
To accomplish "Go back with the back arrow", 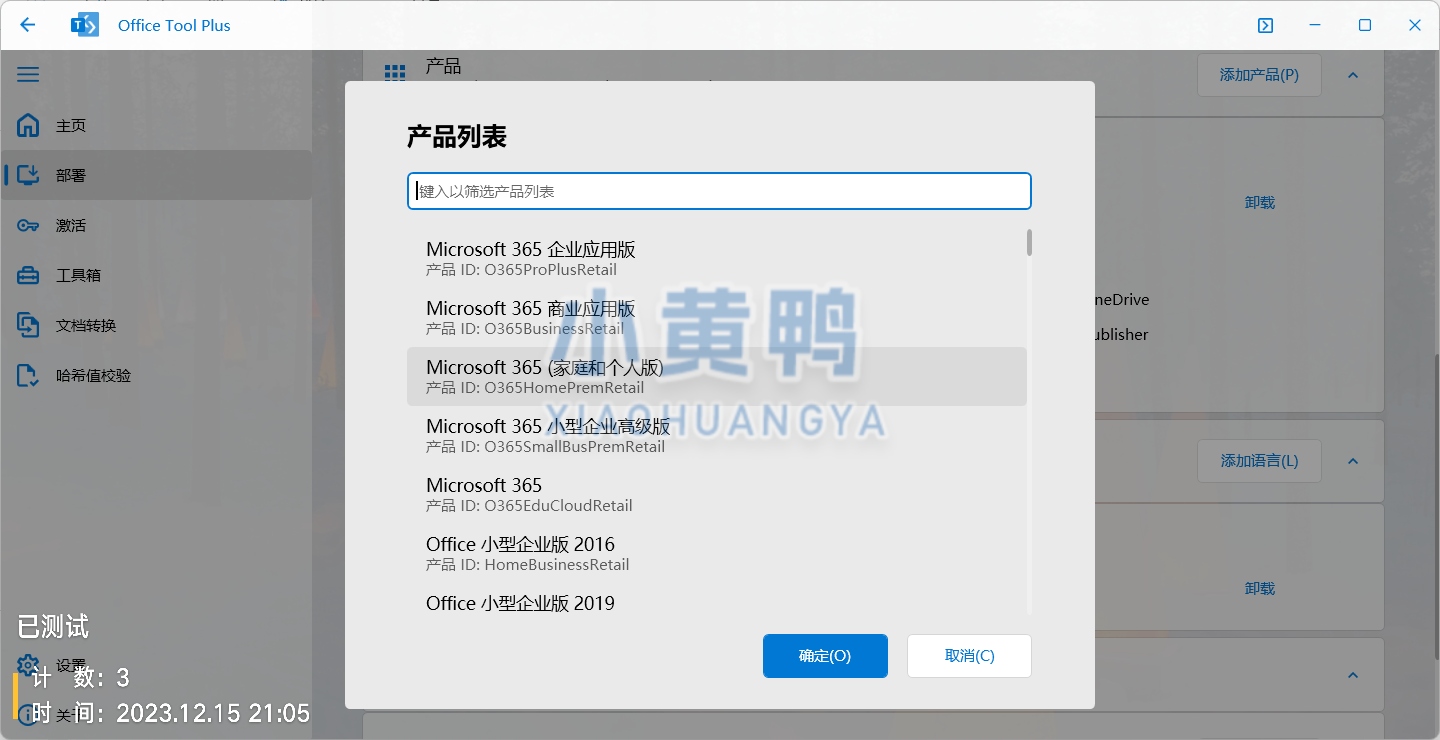I will [x=27, y=25].
